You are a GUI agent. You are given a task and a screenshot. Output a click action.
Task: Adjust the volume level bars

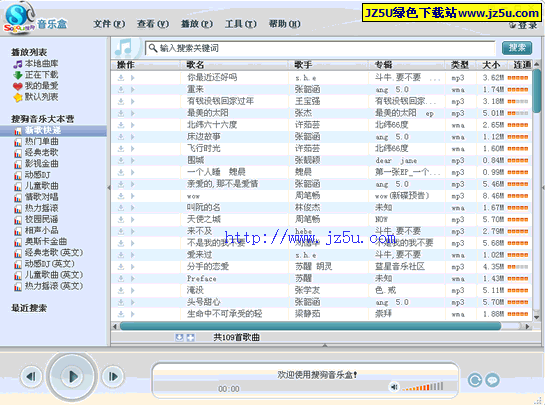point(423,387)
